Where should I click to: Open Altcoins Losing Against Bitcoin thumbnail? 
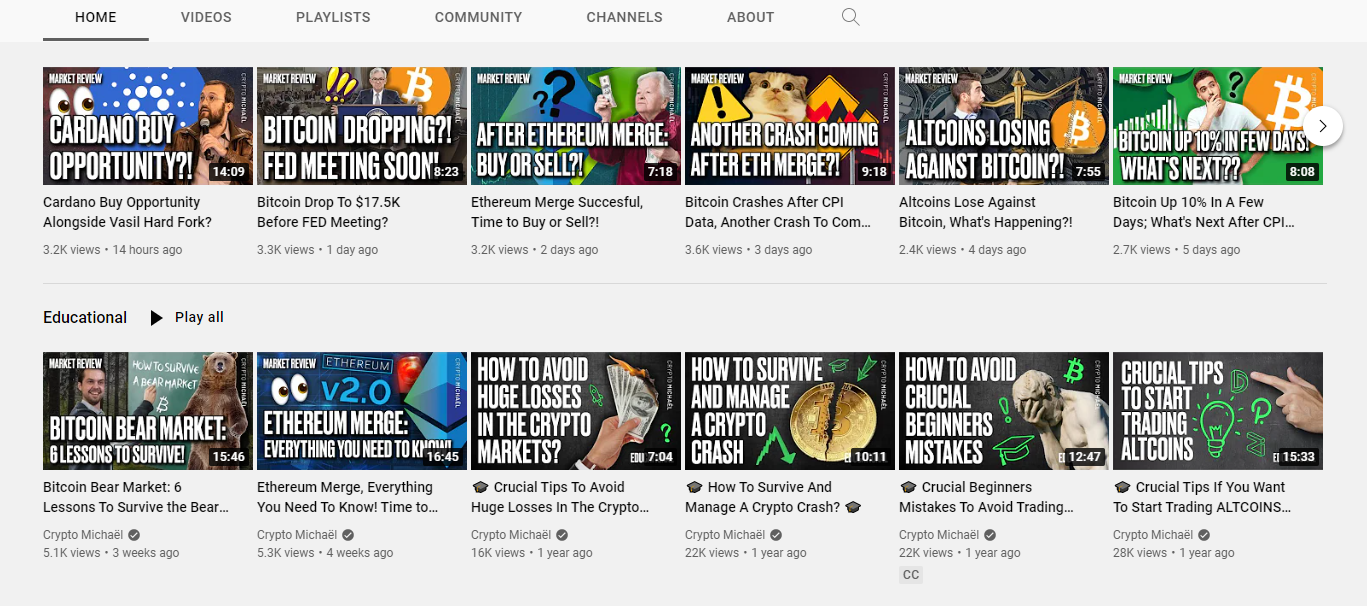(x=1004, y=126)
